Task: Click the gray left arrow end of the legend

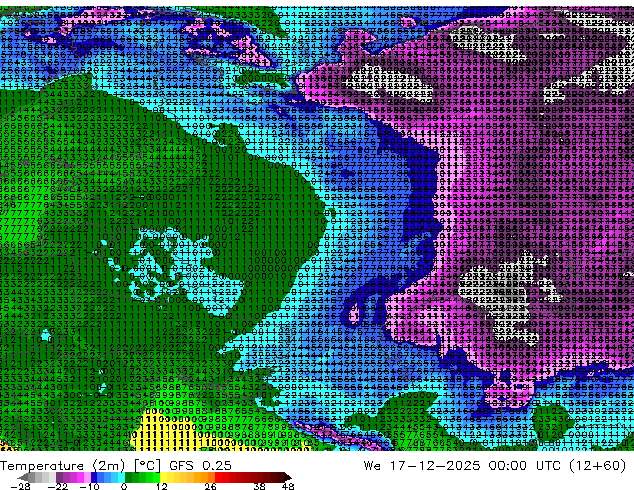Action: [x=23, y=477]
